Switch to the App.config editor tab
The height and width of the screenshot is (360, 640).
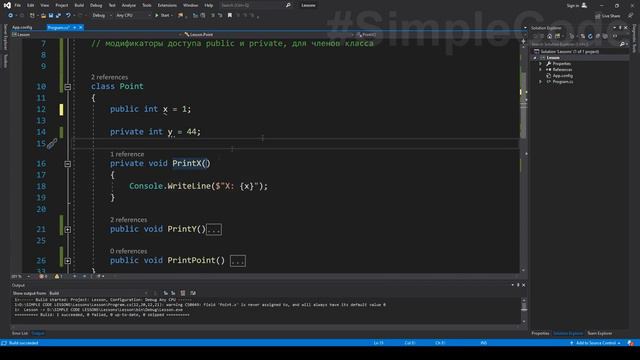click(22, 27)
